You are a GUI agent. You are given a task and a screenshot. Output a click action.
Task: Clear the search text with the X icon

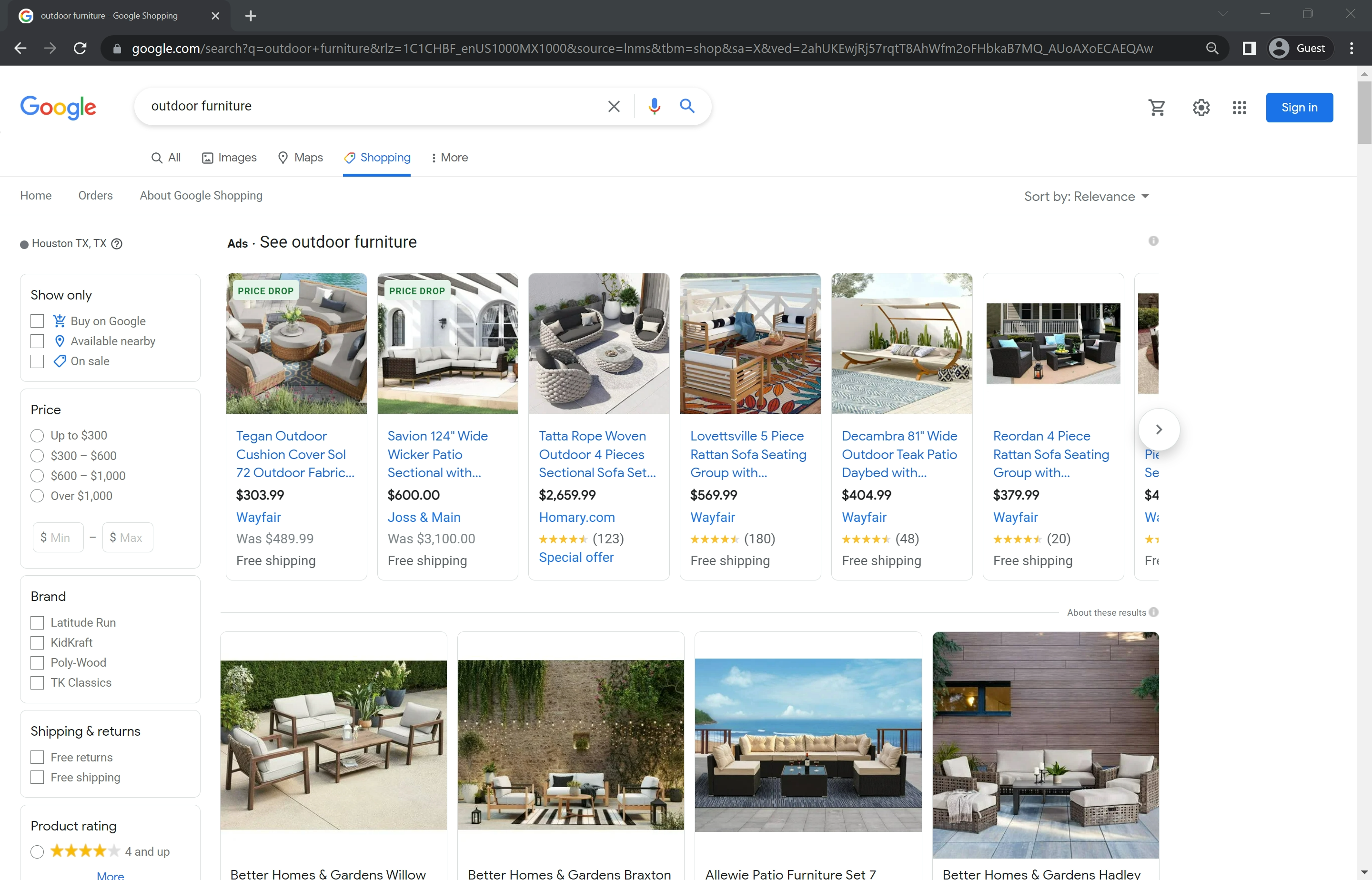pos(614,106)
